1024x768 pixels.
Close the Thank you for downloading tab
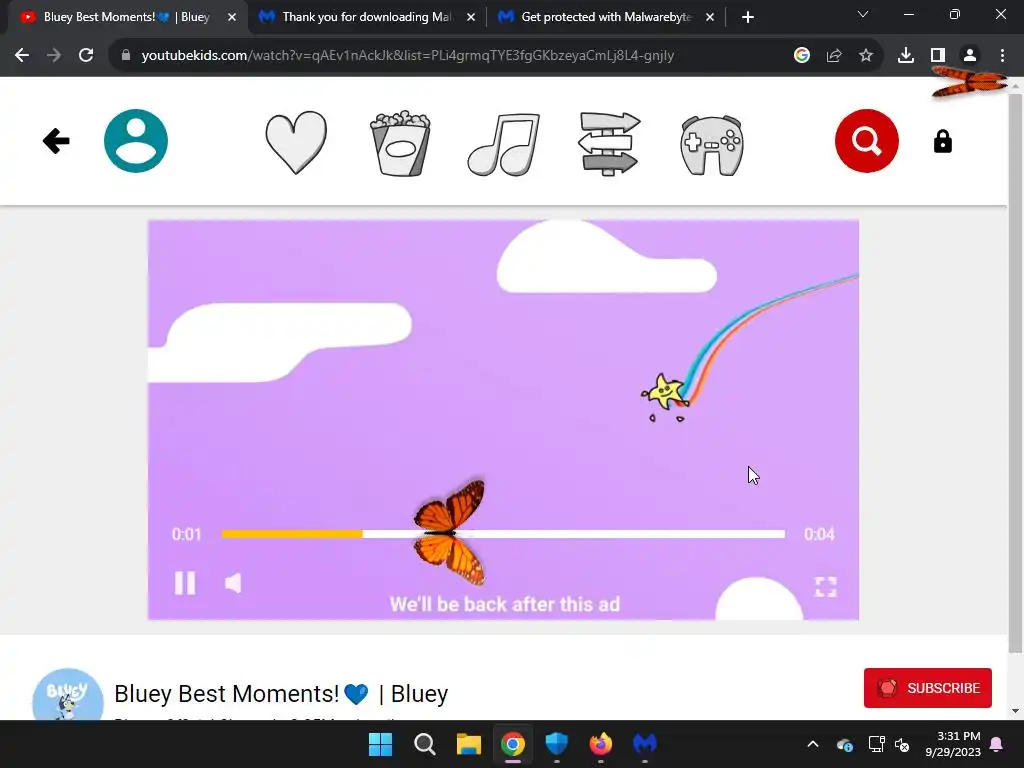tap(471, 18)
